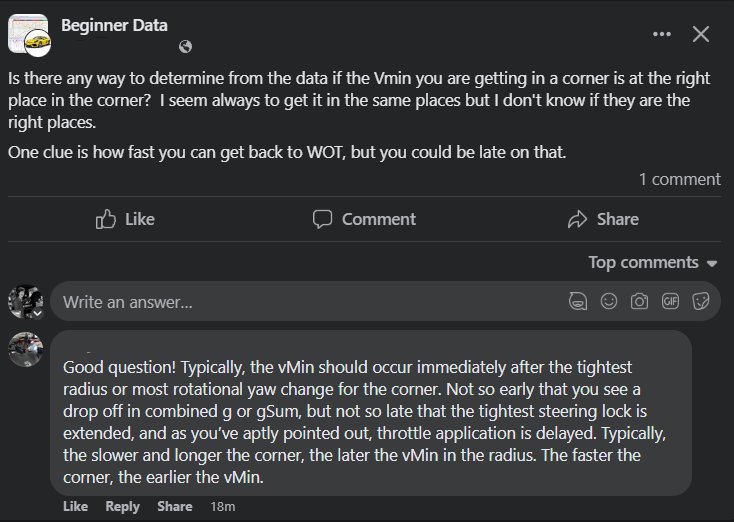The width and height of the screenshot is (734, 522).
Task: Add a GIF to the answer
Action: pos(670,301)
